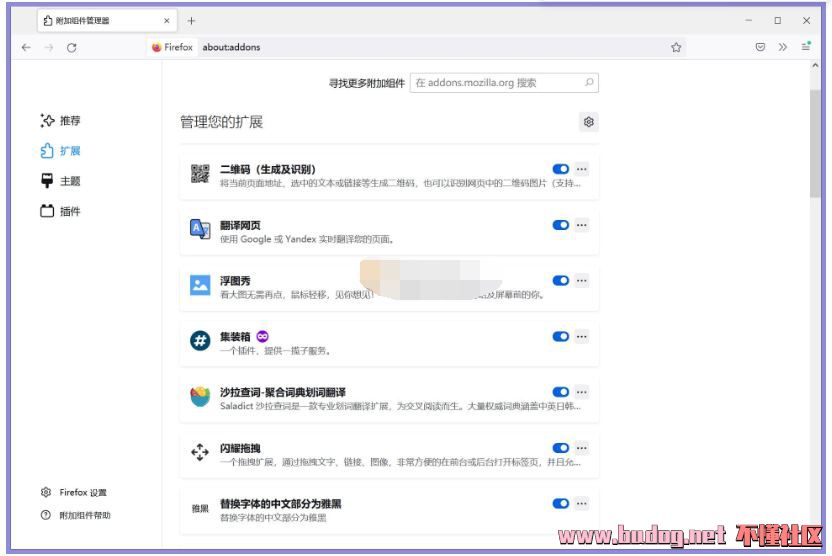Select the 附加组件管理器 browser tab
This screenshot has width=832, height=556.
click(107, 21)
